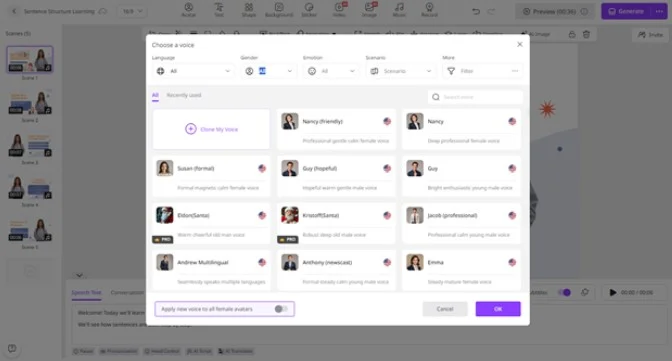Click the voice search input field

tap(475, 97)
